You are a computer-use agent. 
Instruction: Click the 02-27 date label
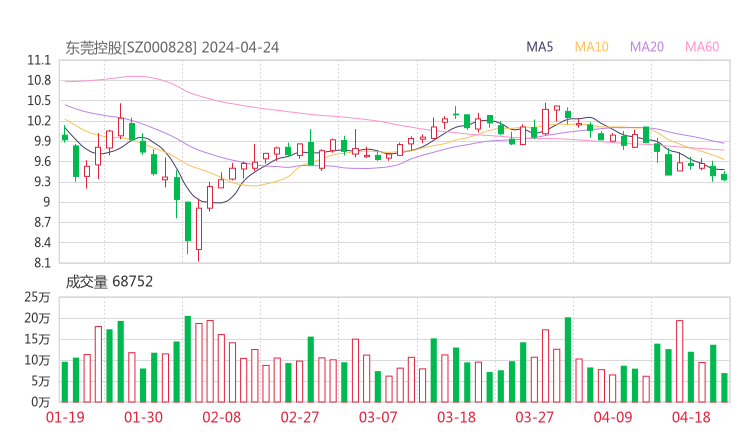[x=300, y=417]
